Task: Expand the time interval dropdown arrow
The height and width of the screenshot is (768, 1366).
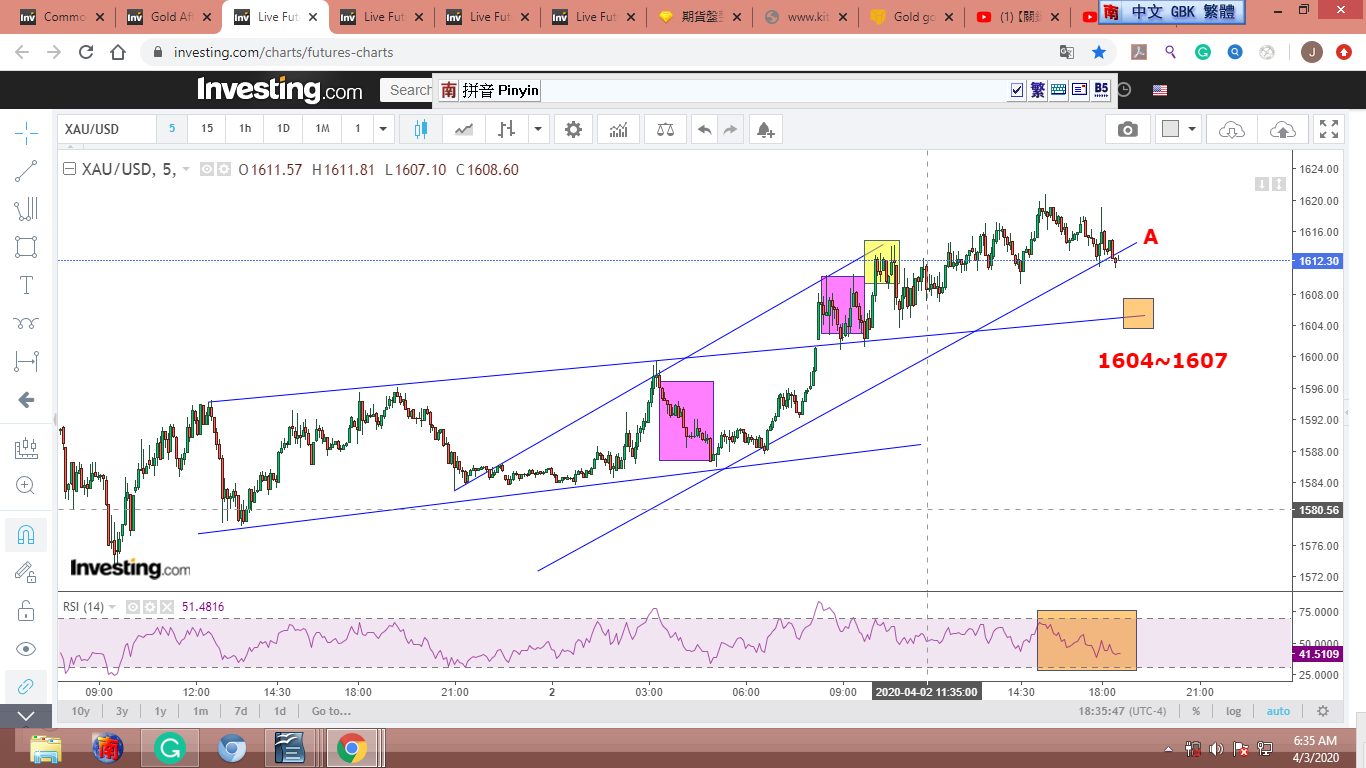Action: (x=383, y=129)
